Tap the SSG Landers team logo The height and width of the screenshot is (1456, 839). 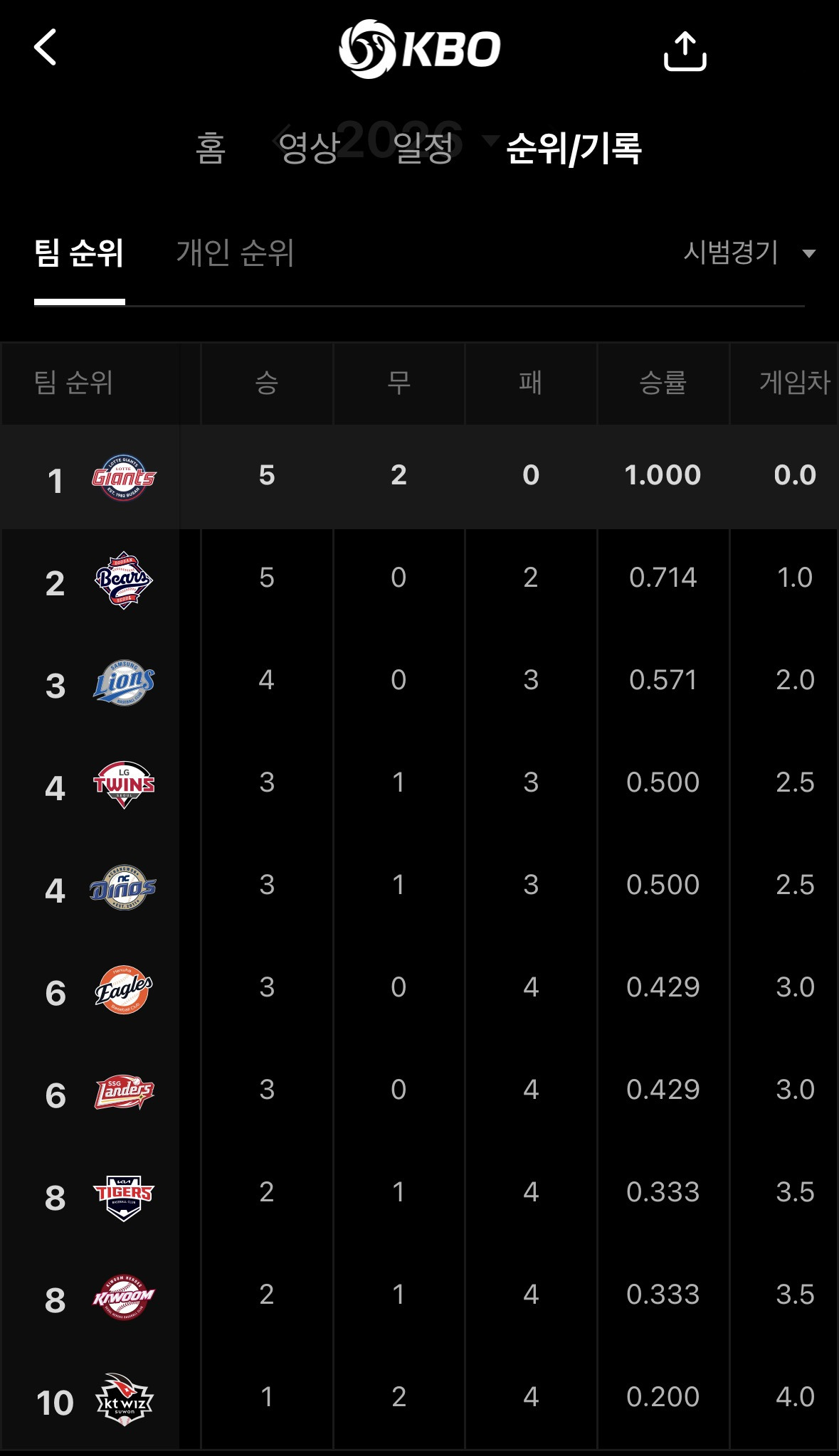click(x=124, y=1092)
